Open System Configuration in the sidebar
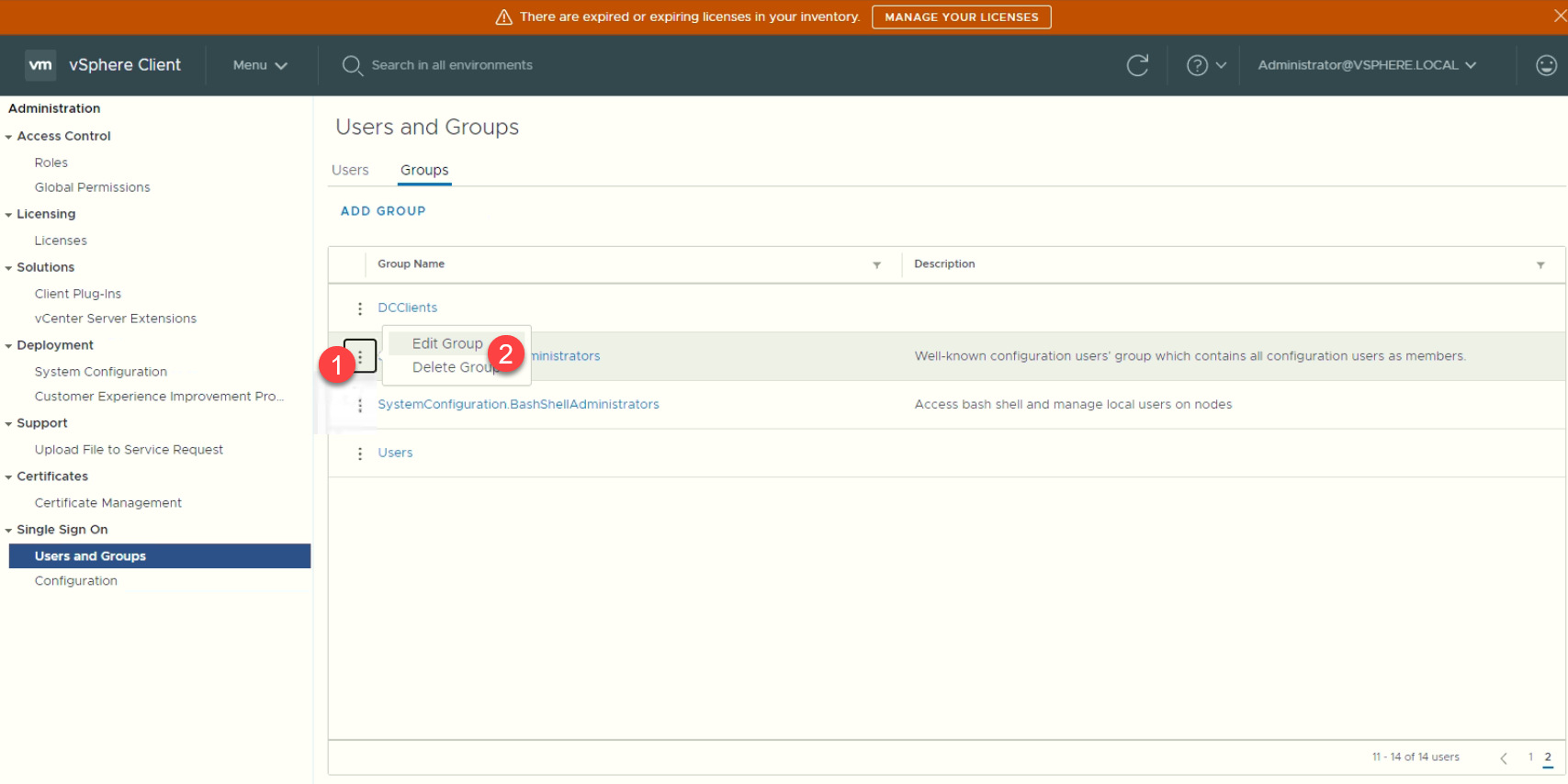This screenshot has height=784, width=1568. point(101,372)
